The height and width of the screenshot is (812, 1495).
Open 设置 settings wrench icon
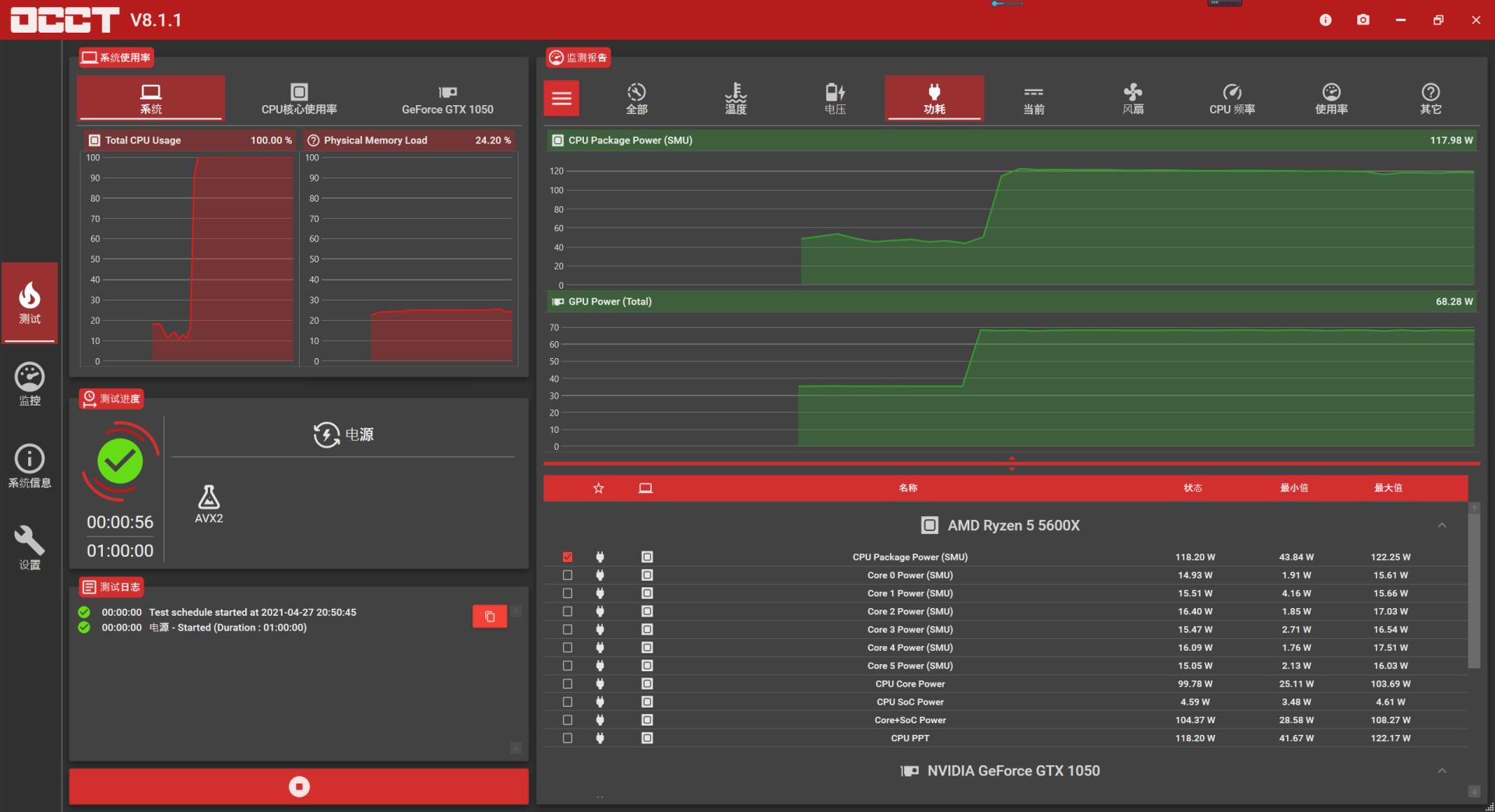click(30, 547)
